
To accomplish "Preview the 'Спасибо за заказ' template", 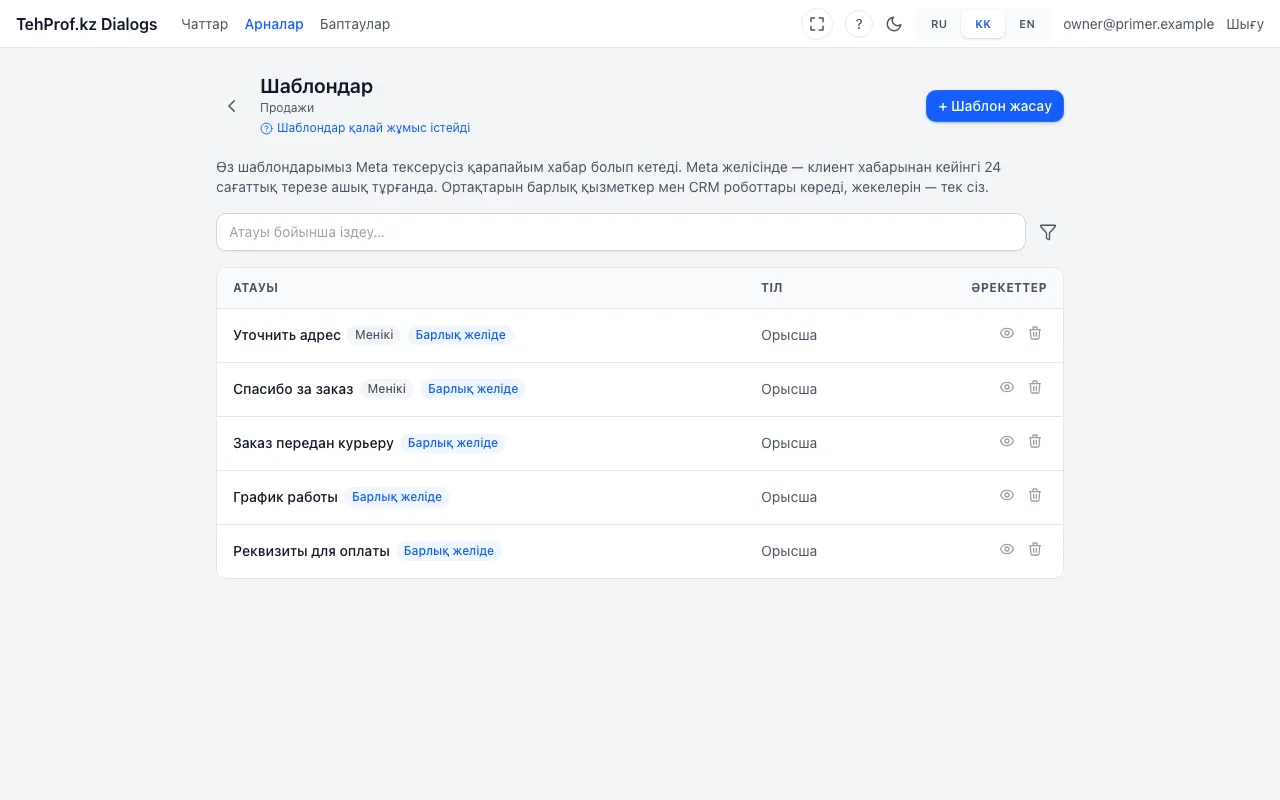I will coord(1007,387).
